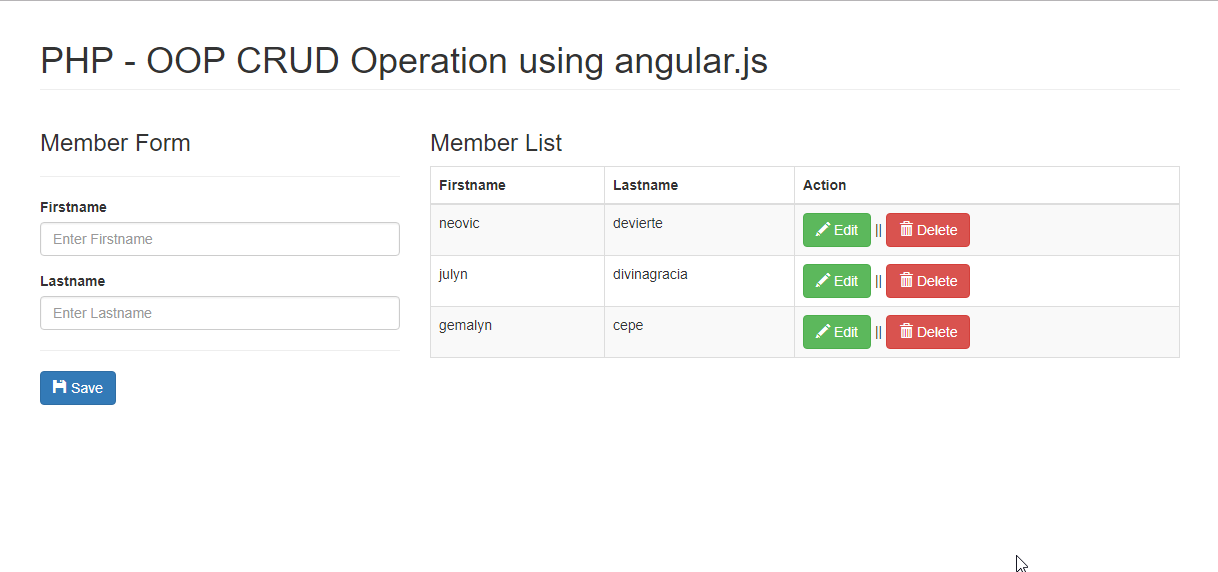This screenshot has height=572, width=1218.
Task: Focus the Enter Lastname input field
Action: pyautogui.click(x=220, y=313)
